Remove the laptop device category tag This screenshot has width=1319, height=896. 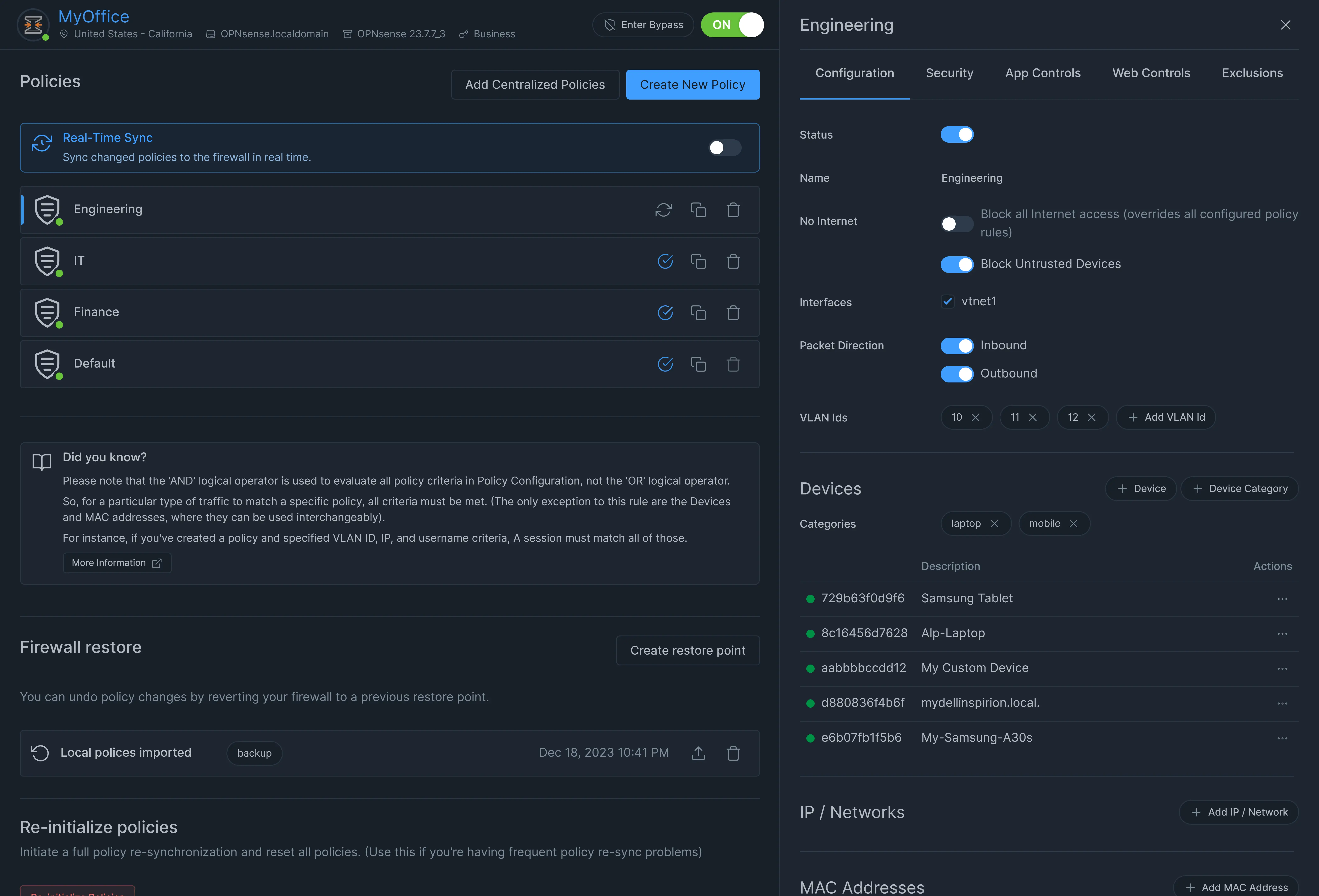pos(994,523)
